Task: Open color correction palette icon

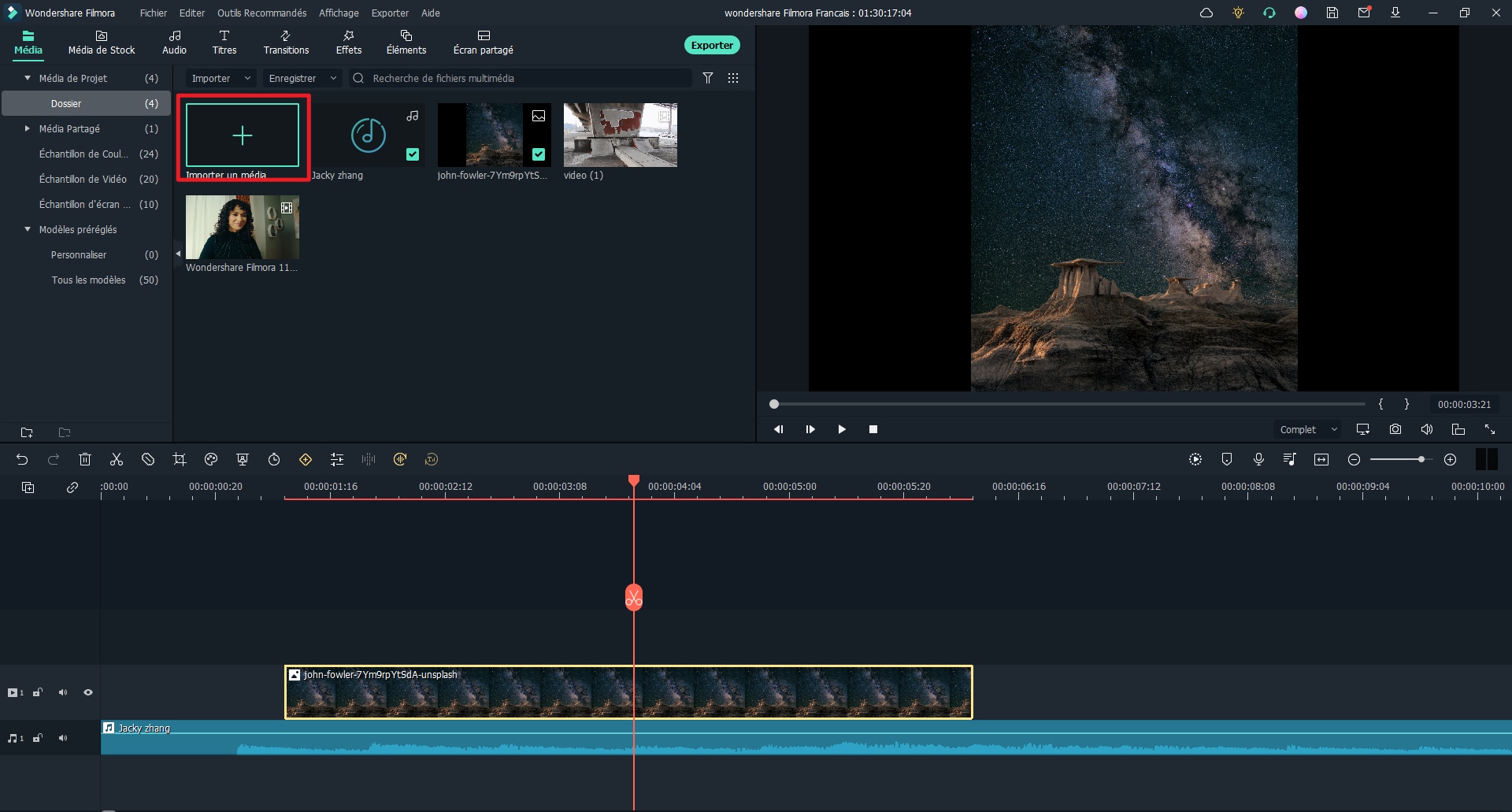Action: pyautogui.click(x=211, y=459)
